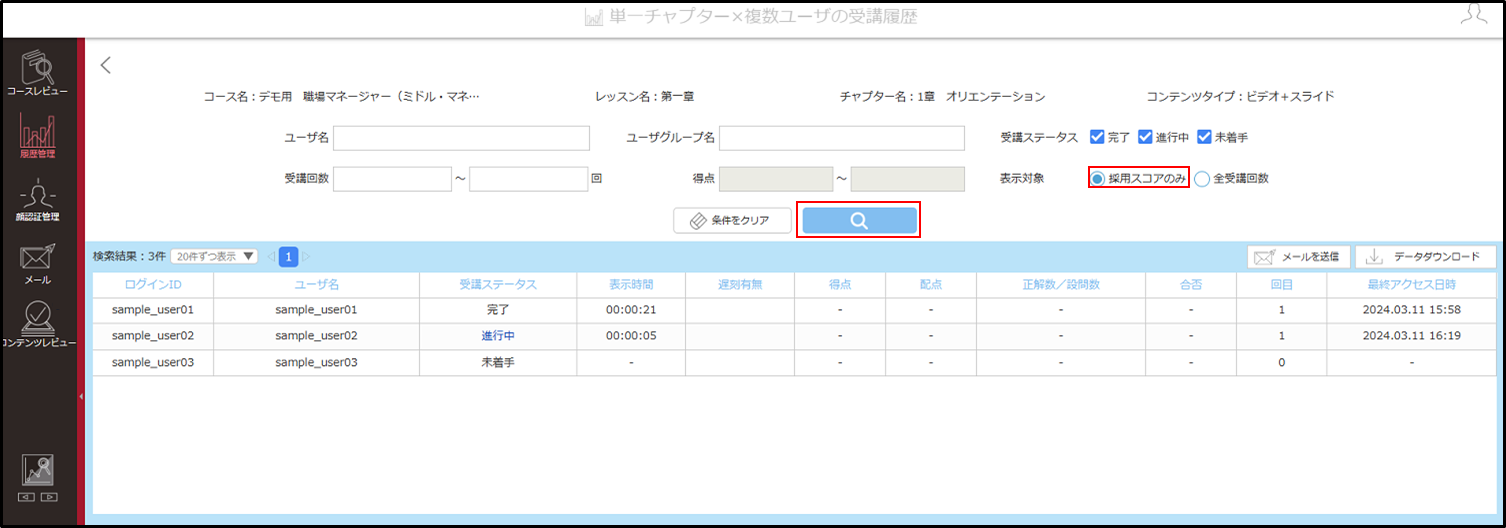Click the next page arrow in pagination
This screenshot has width=1506, height=528.
(306, 257)
